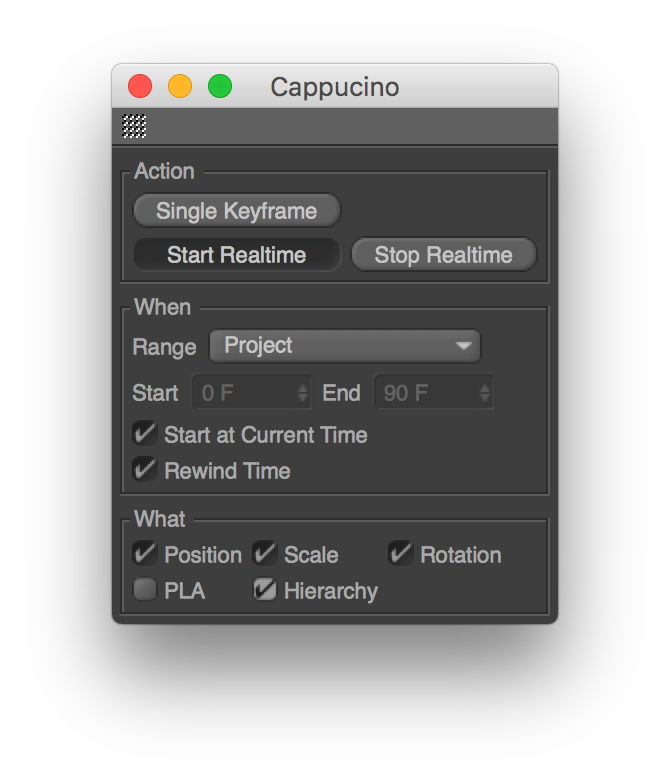Stop realtime recording
670x784 pixels.
444,255
